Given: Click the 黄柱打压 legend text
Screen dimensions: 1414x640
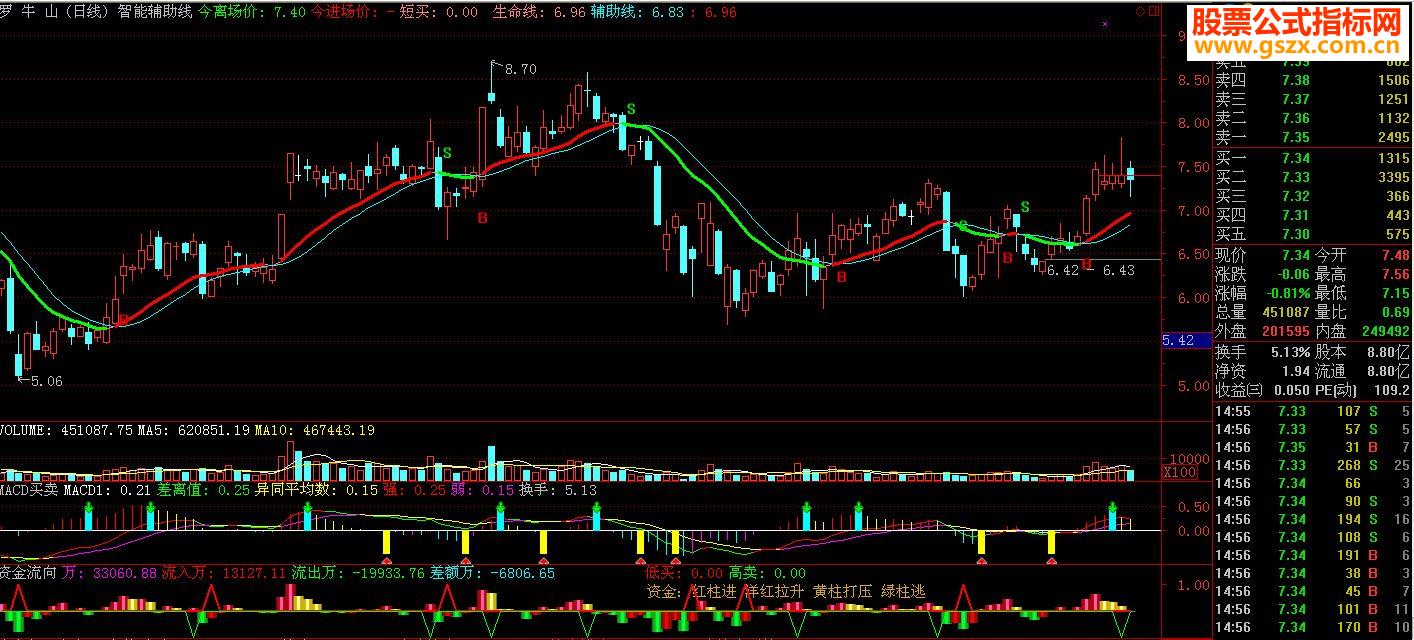Looking at the screenshot, I should click(842, 591).
